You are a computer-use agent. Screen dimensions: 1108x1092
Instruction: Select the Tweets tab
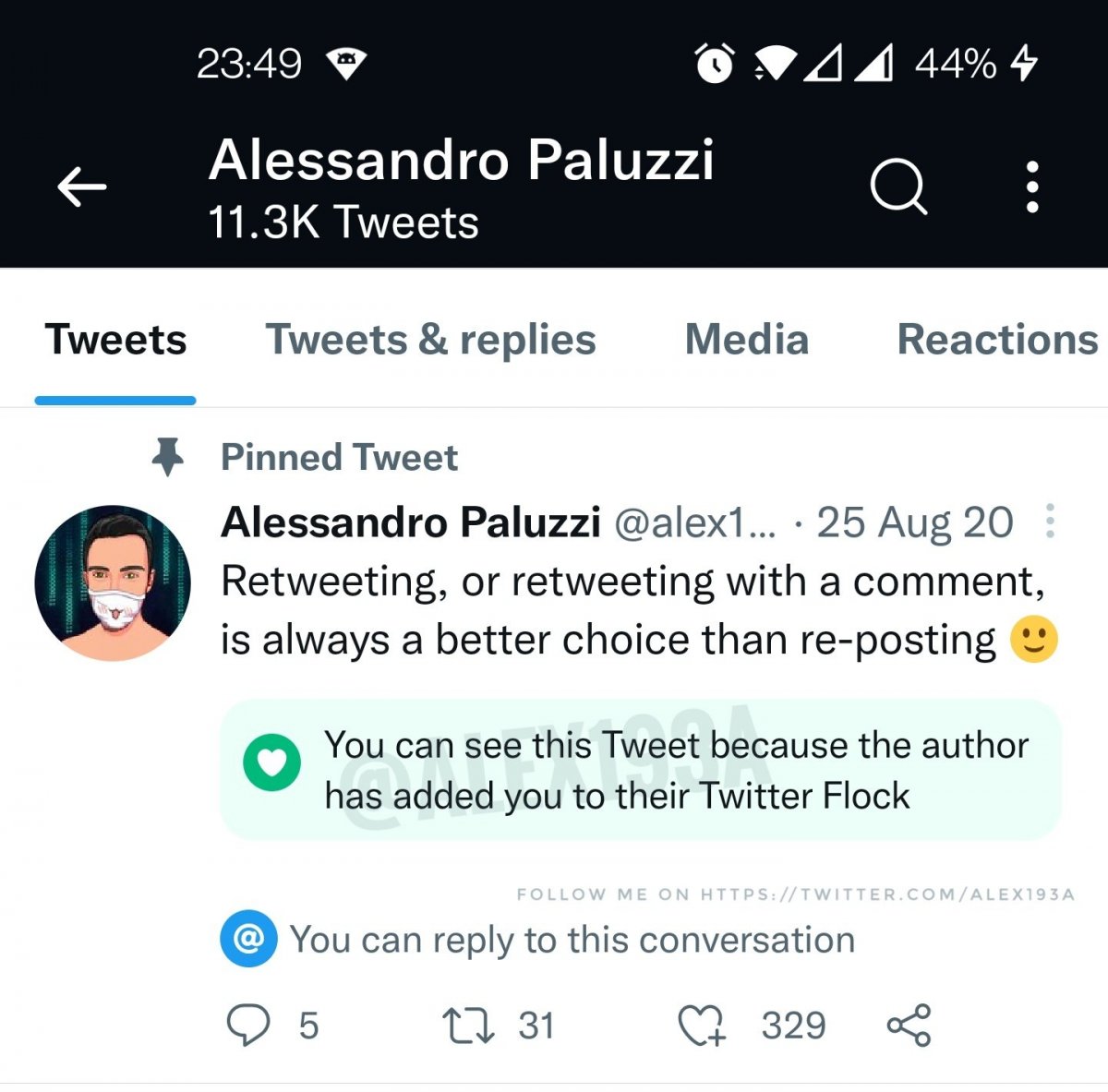[115, 340]
